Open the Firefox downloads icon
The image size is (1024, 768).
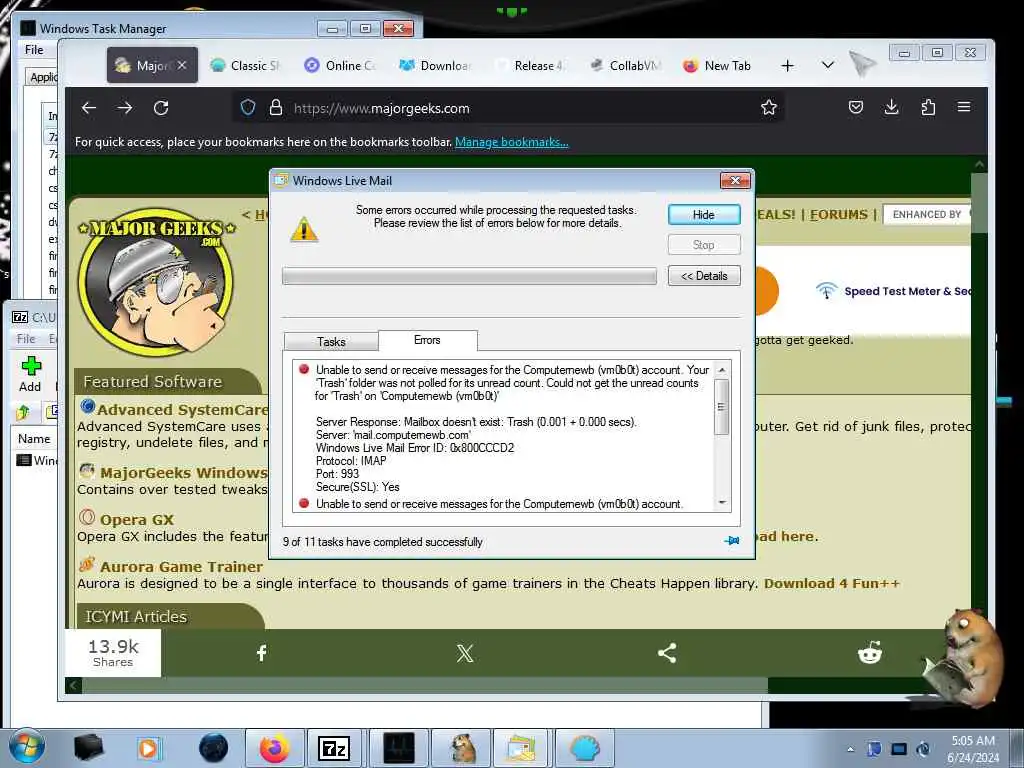click(891, 107)
